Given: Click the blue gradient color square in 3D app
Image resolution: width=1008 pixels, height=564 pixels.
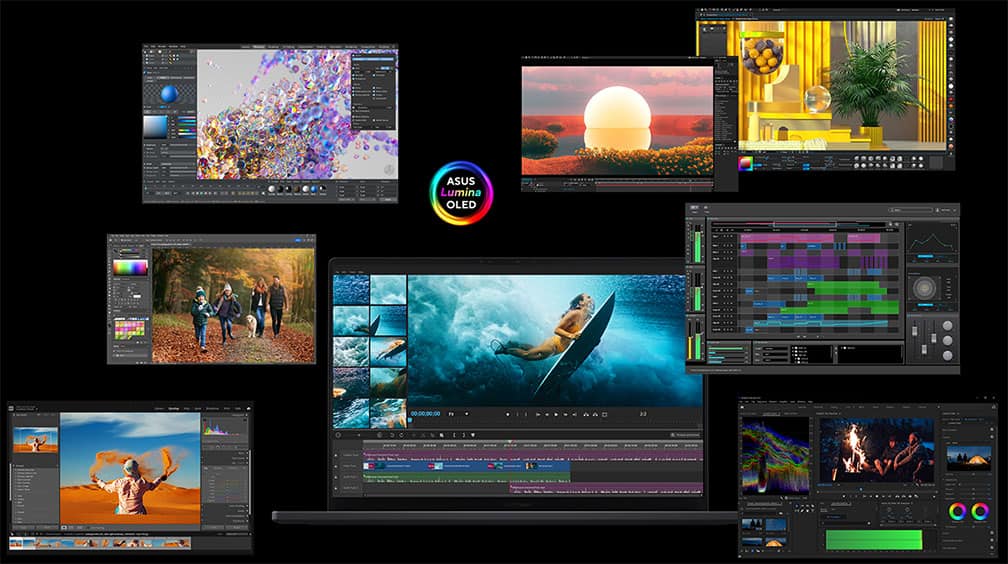Looking at the screenshot, I should [157, 127].
